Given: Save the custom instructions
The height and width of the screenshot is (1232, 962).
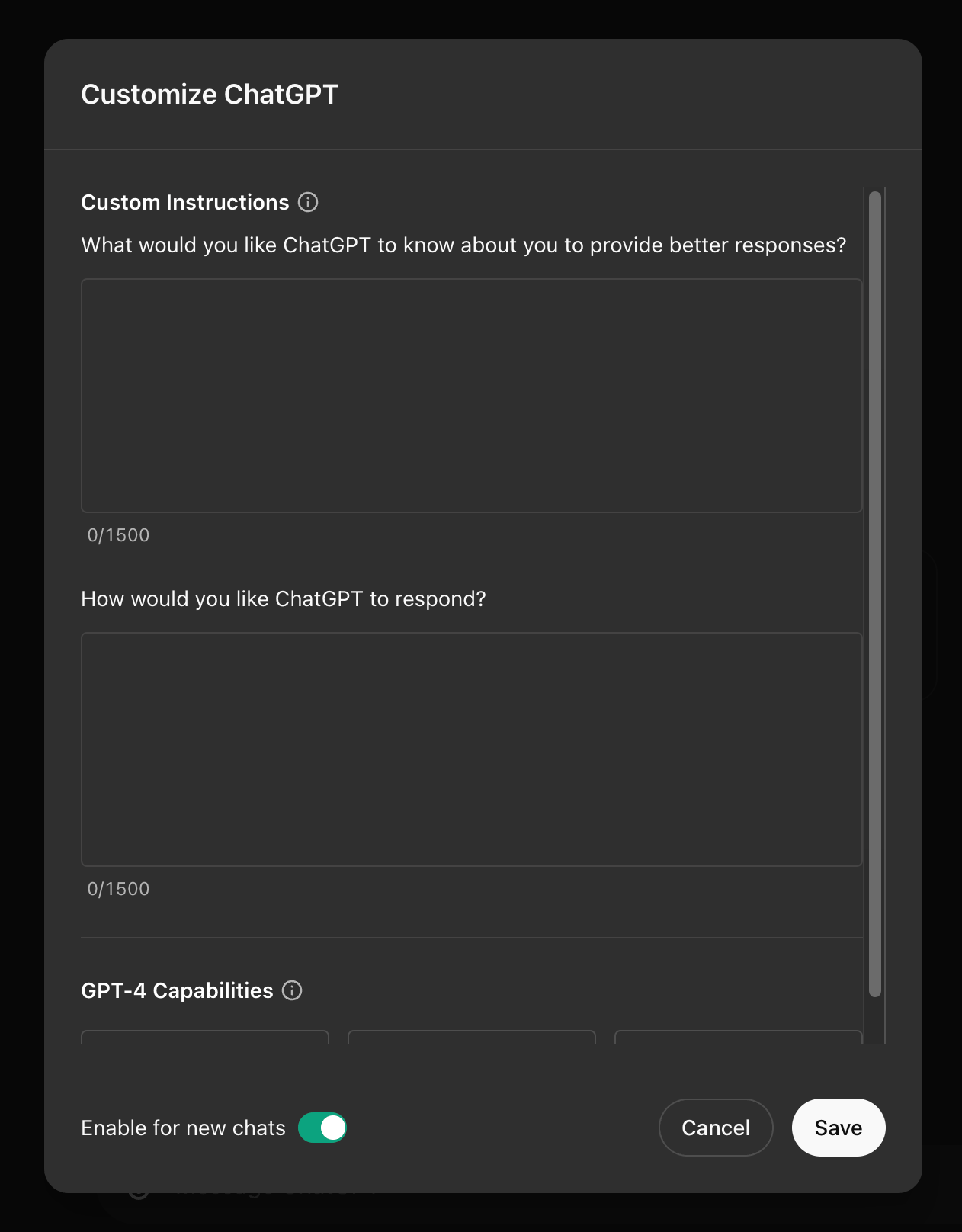Looking at the screenshot, I should 839,1128.
